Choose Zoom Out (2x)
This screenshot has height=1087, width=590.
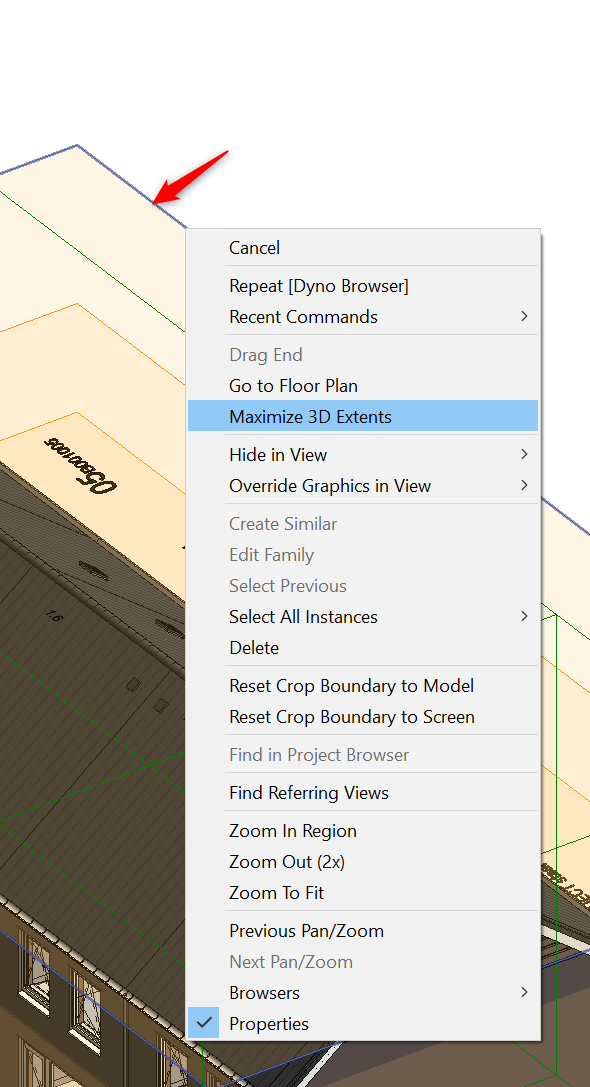289,861
